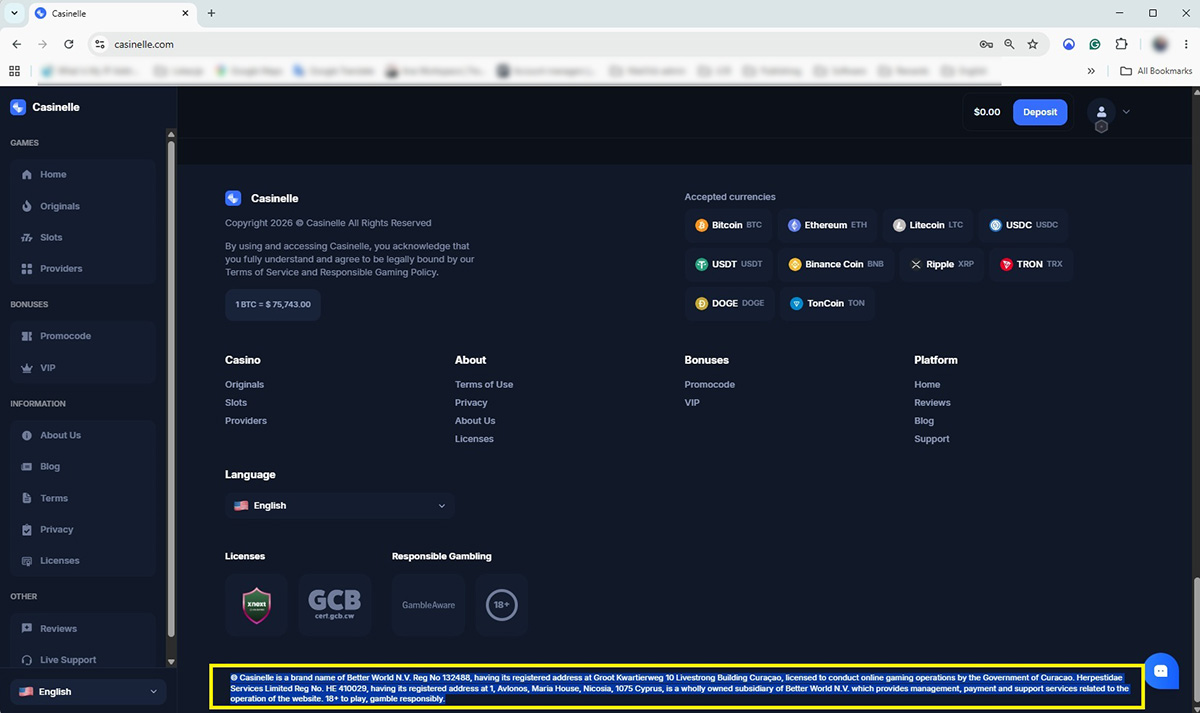
Task: Open the Providers link under Casino footer column
Action: tap(246, 421)
